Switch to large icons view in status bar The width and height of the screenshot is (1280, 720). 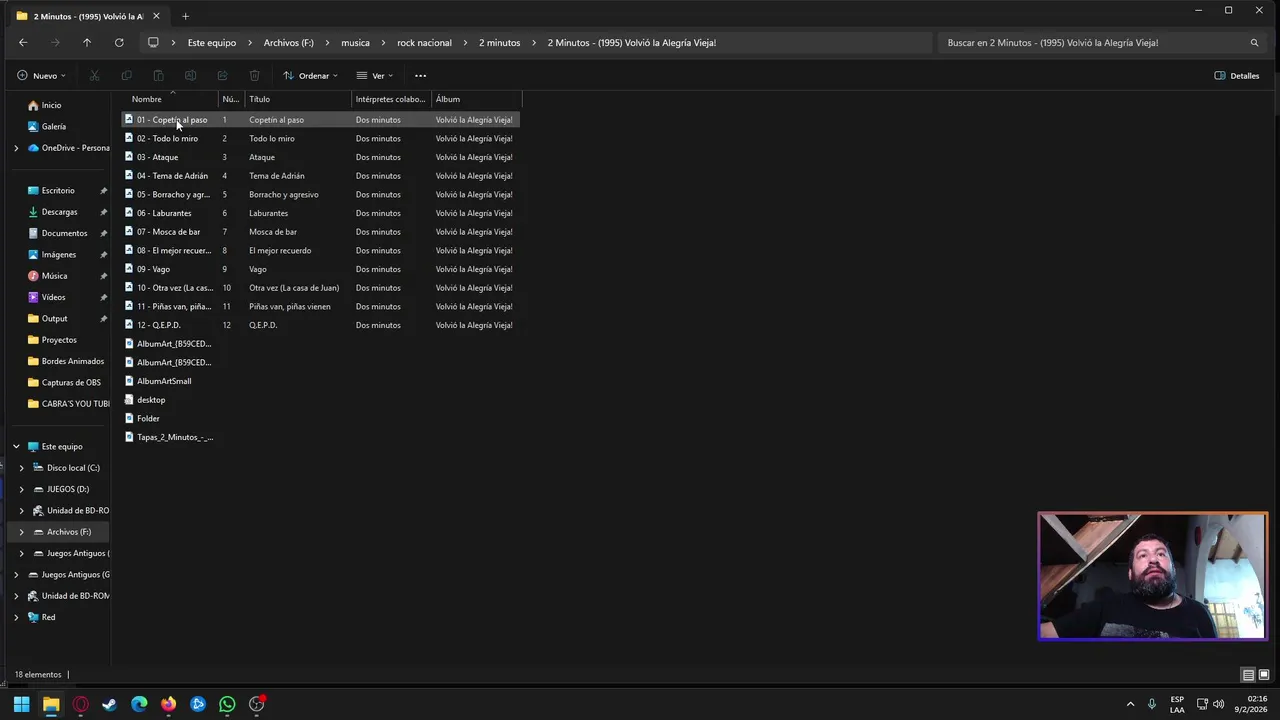[1263, 675]
